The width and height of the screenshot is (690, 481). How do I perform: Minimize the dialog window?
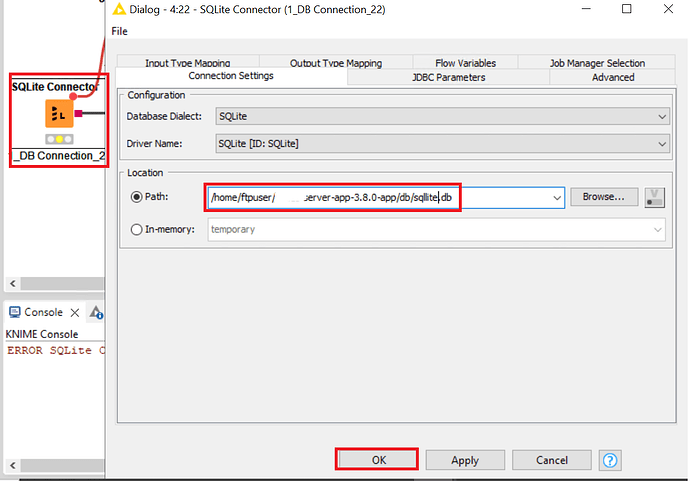tap(586, 9)
